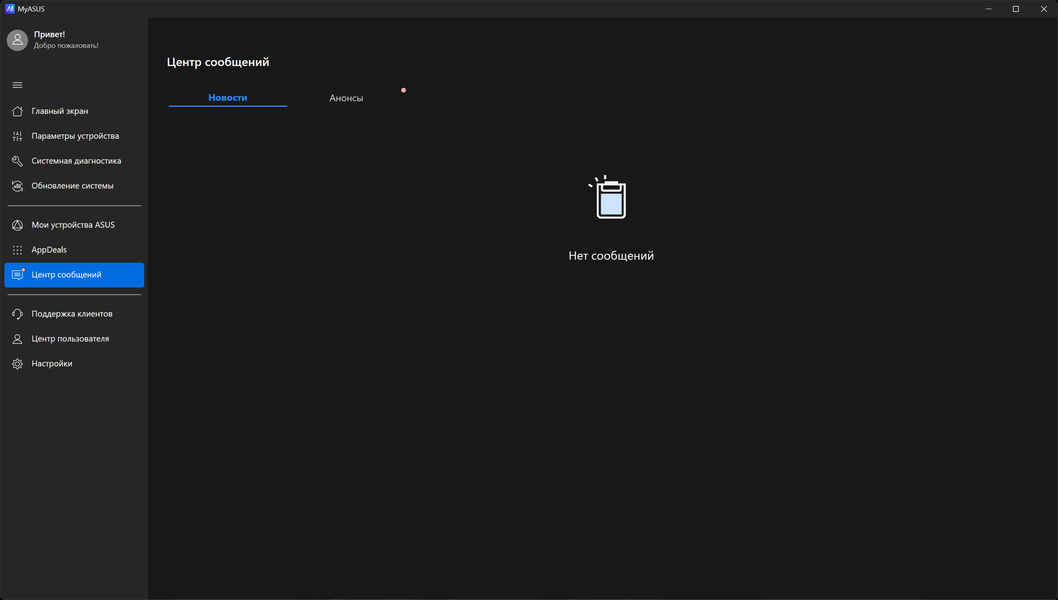Open Настройки page

tap(74, 364)
